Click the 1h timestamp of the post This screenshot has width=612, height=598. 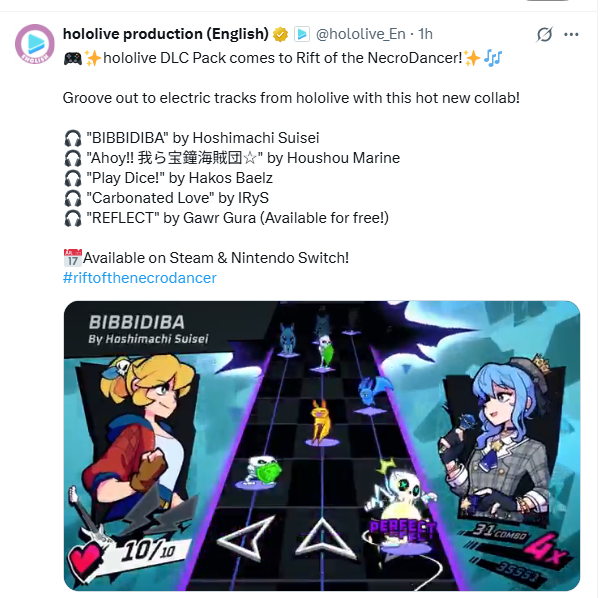click(425, 34)
